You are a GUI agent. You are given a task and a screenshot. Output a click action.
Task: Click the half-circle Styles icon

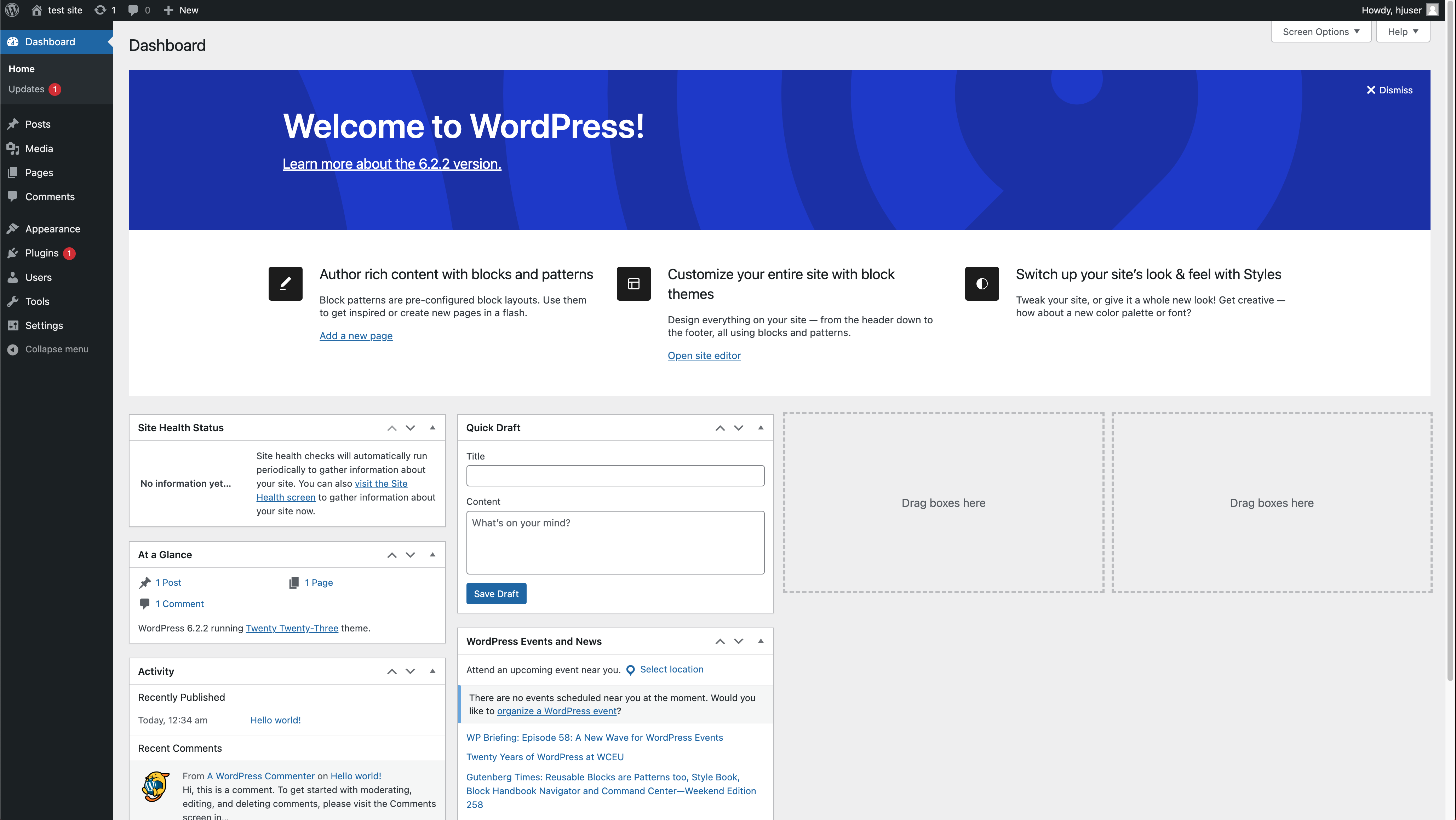[982, 284]
